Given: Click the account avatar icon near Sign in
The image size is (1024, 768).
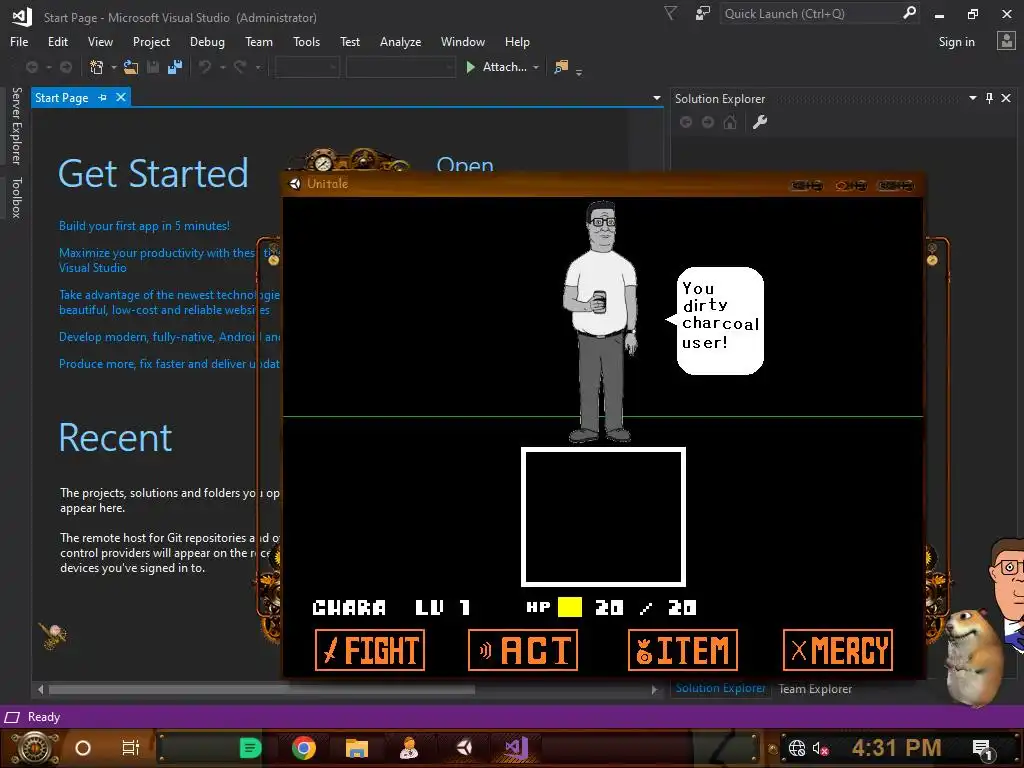Looking at the screenshot, I should pos(1006,41).
